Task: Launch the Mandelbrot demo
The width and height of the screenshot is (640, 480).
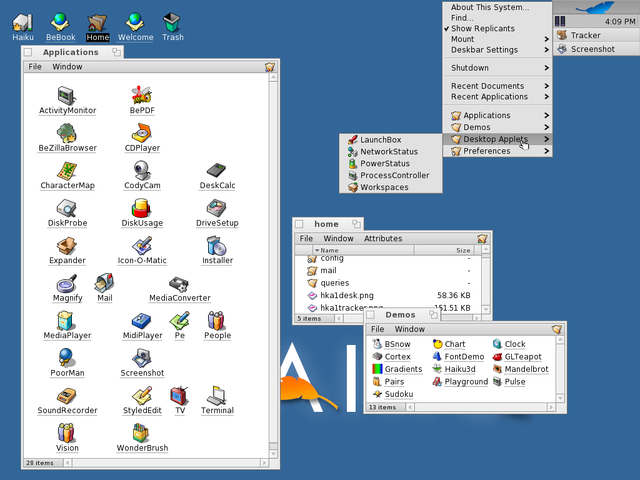Action: tap(521, 369)
